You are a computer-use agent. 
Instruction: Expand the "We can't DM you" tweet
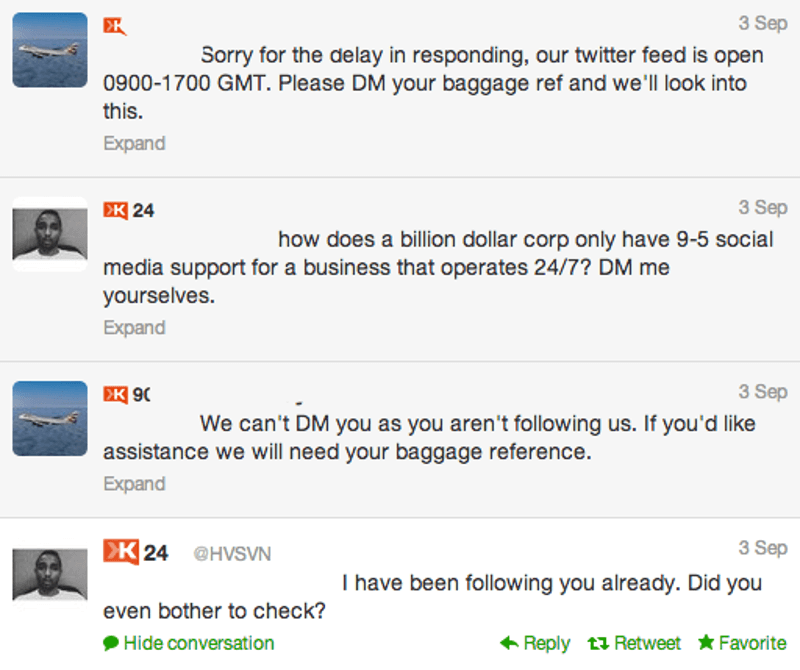pos(134,484)
